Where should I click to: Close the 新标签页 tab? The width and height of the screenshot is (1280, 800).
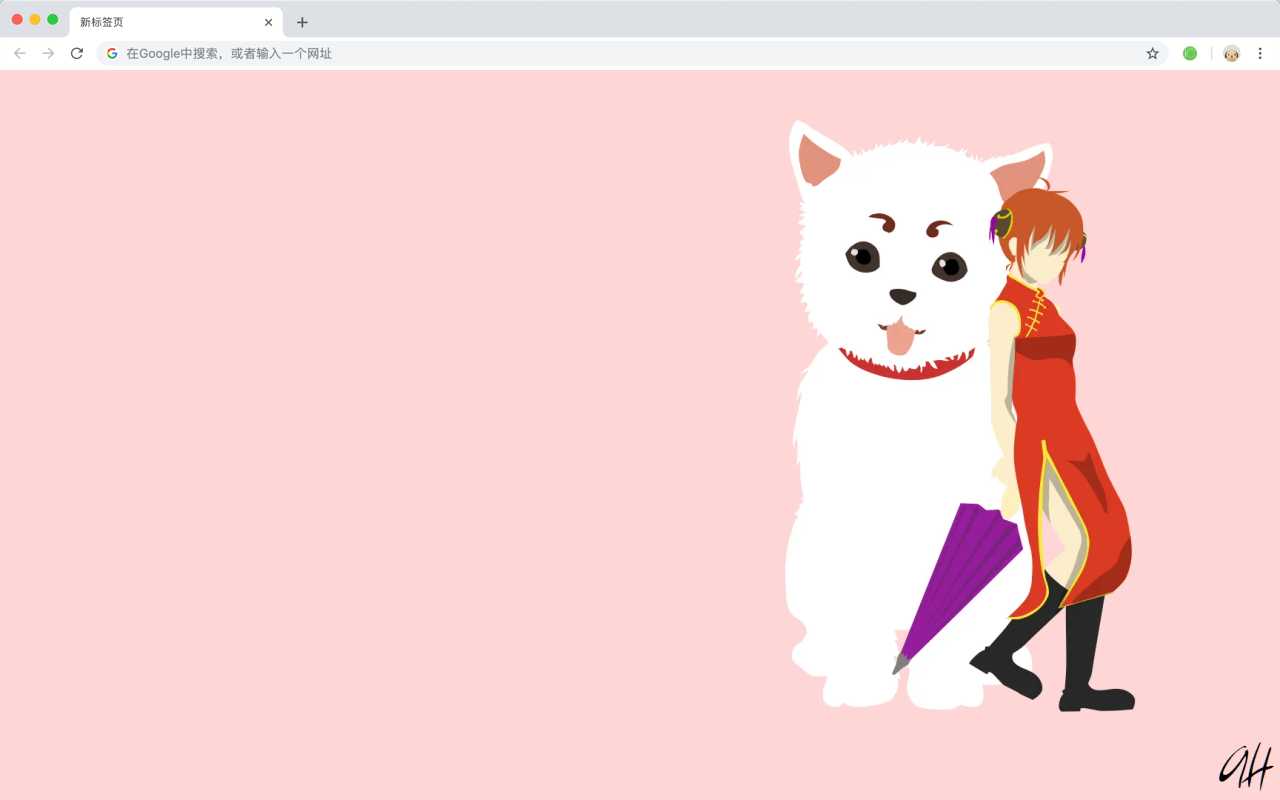[268, 22]
